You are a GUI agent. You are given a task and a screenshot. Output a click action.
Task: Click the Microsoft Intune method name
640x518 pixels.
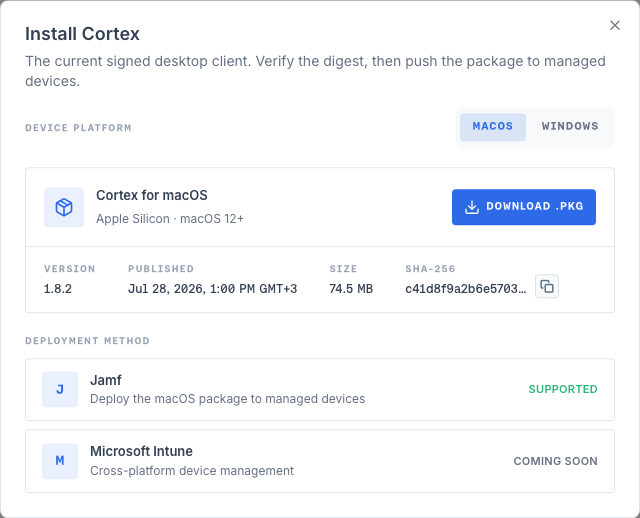[x=141, y=451]
